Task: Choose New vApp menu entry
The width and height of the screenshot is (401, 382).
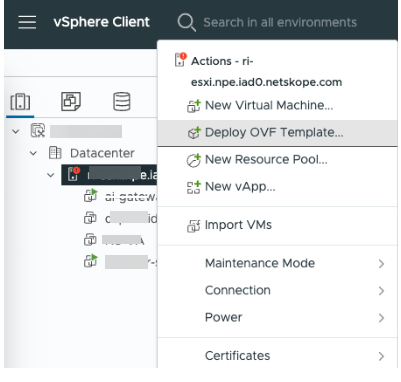Action: 277,187
